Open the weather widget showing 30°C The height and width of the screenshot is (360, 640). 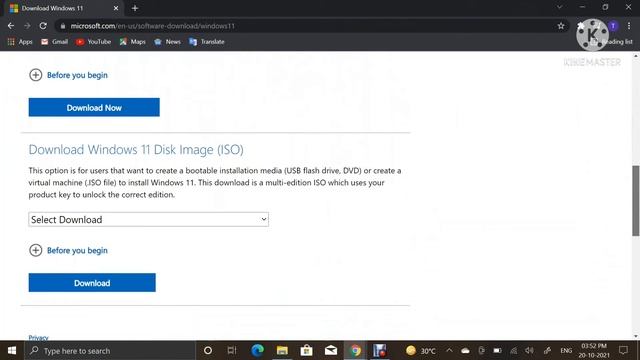coord(421,351)
